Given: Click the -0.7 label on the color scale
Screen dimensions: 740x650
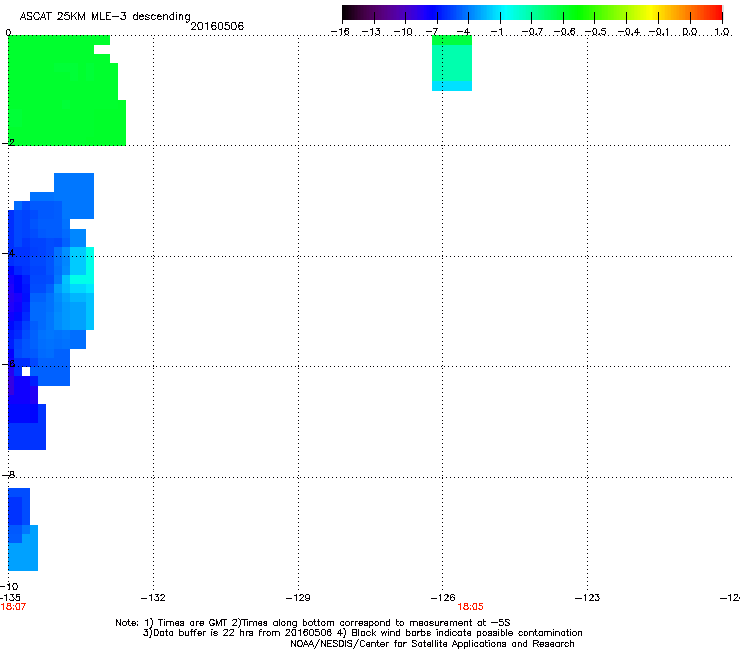Looking at the screenshot, I should (x=532, y=32).
